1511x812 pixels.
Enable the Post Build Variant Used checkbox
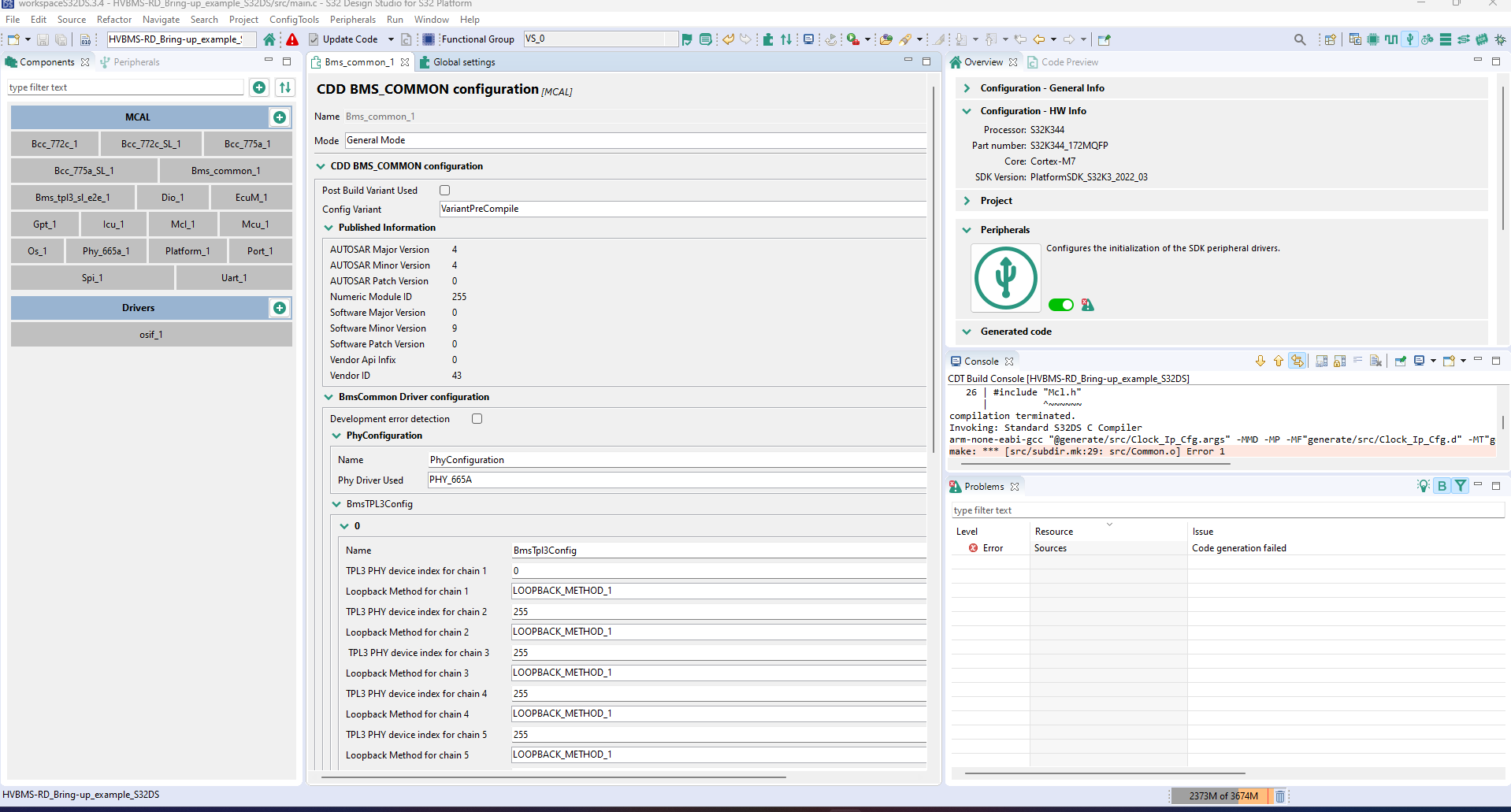445,191
